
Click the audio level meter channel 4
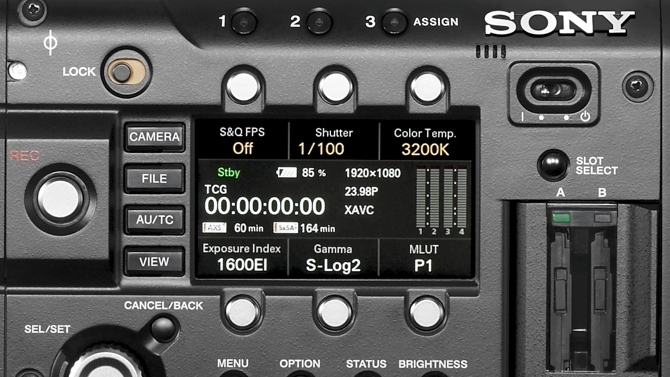click(x=461, y=197)
